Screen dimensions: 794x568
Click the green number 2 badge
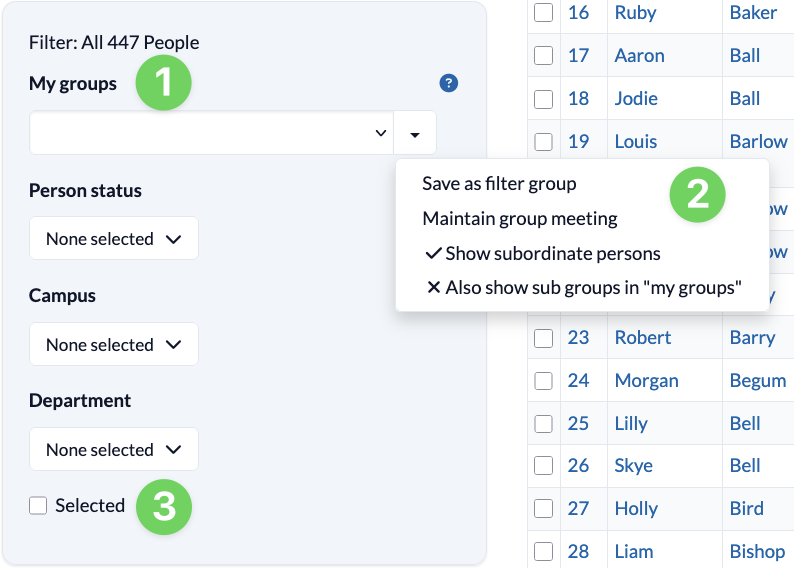coord(696,193)
